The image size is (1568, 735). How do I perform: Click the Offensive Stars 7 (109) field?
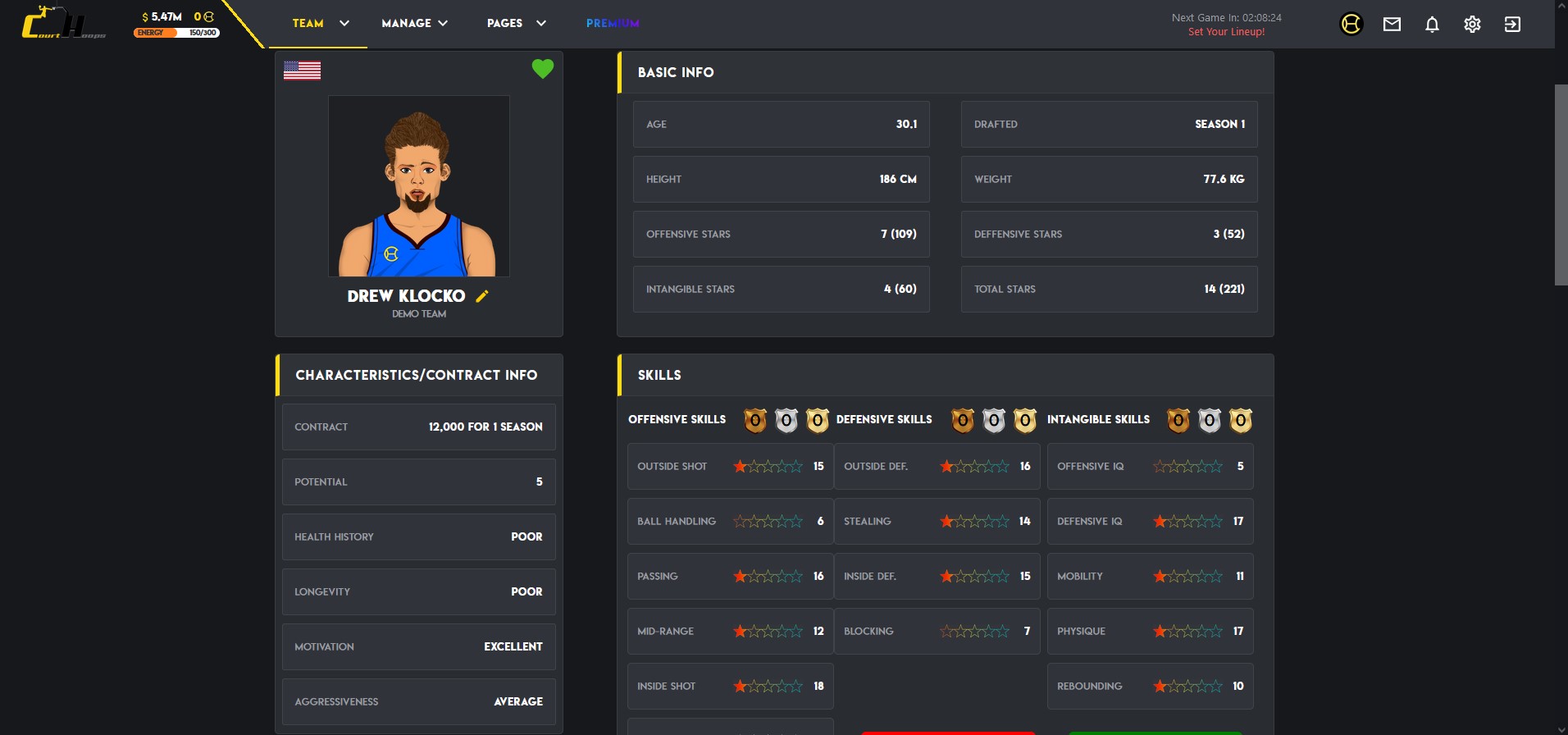[x=782, y=234]
